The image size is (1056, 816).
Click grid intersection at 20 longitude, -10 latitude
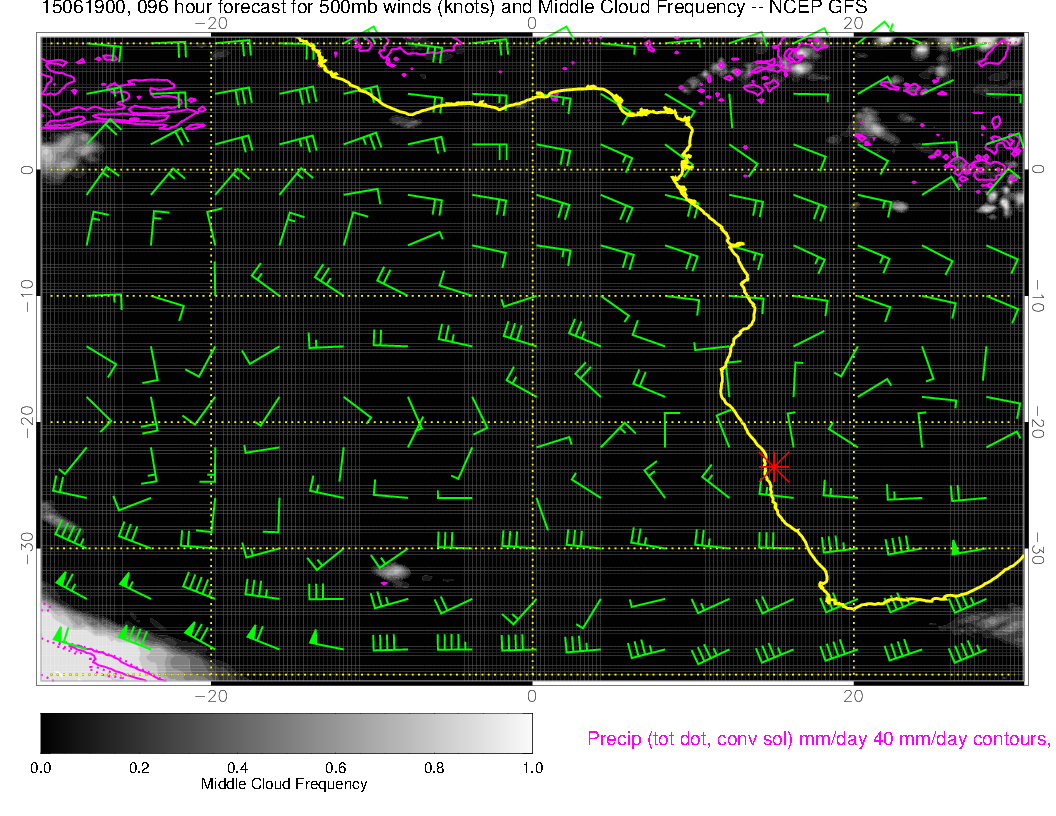pos(853,296)
